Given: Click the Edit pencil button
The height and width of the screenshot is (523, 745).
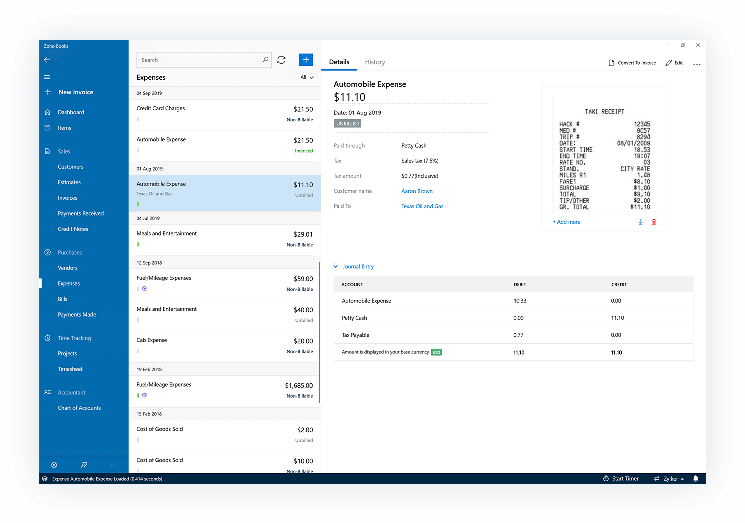Looking at the screenshot, I should (673, 63).
